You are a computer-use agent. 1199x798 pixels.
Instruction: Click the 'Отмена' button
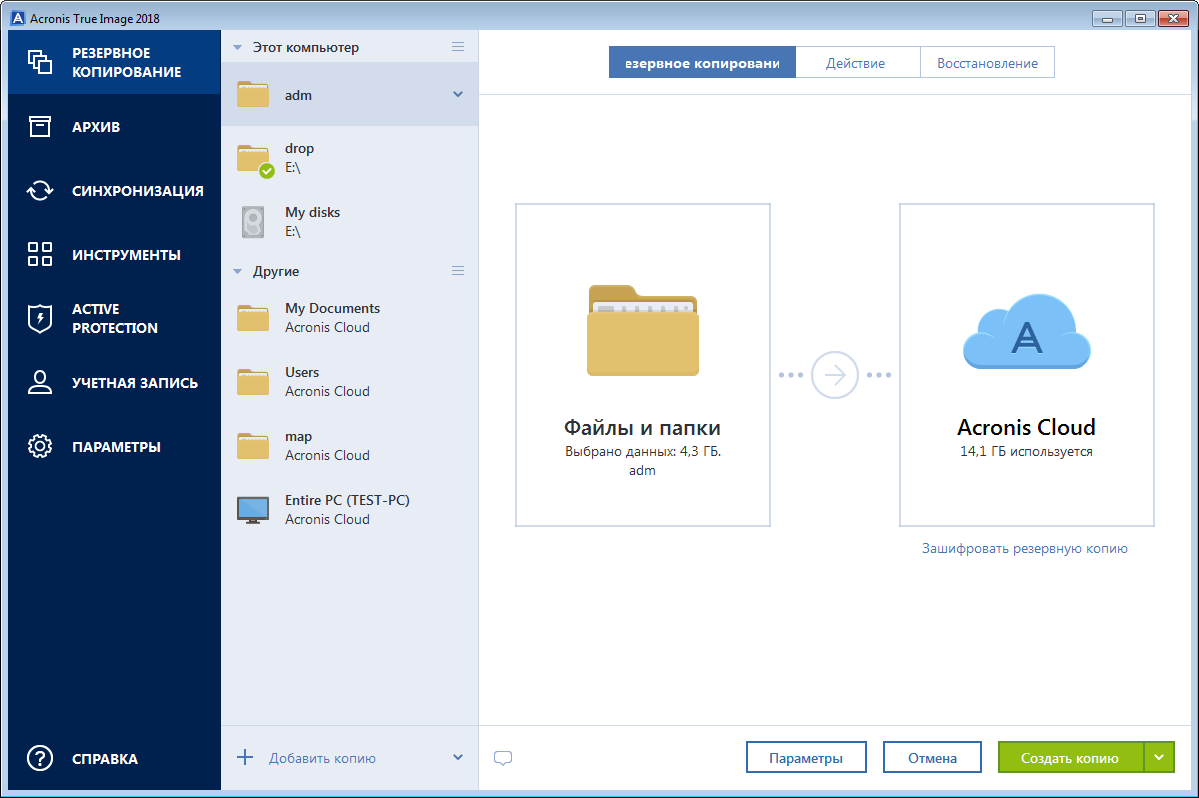pyautogui.click(x=932, y=757)
